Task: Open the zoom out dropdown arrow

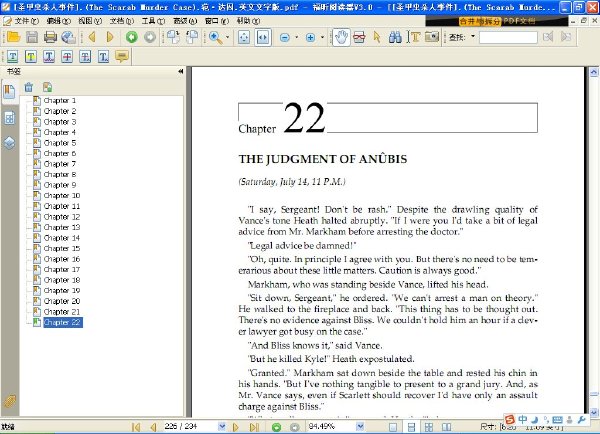Action: 297,37
